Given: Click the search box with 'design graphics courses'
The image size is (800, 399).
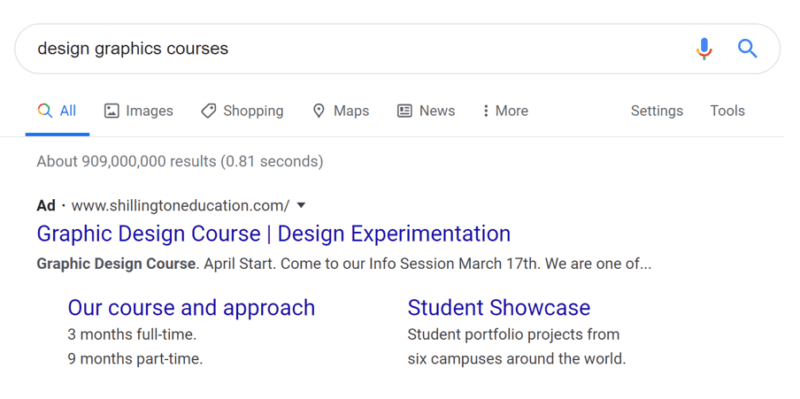Looking at the screenshot, I should (x=397, y=49).
